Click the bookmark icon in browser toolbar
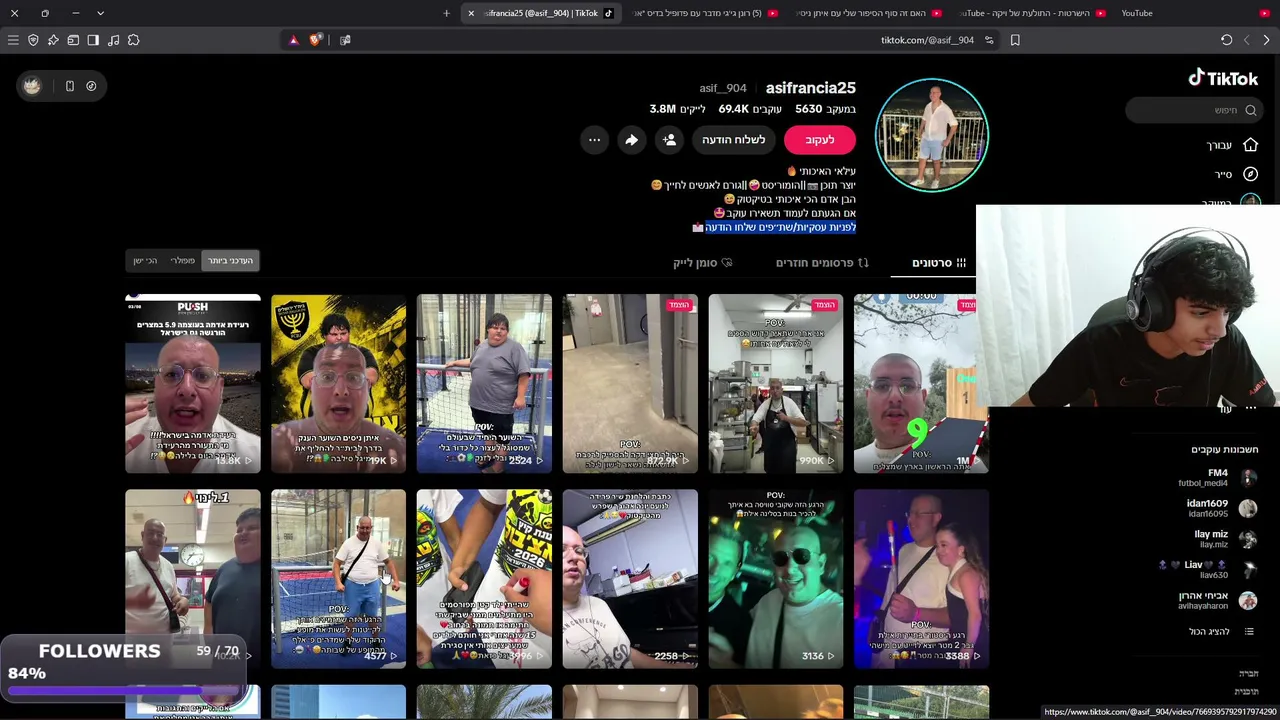The image size is (1280, 720). 1015,40
